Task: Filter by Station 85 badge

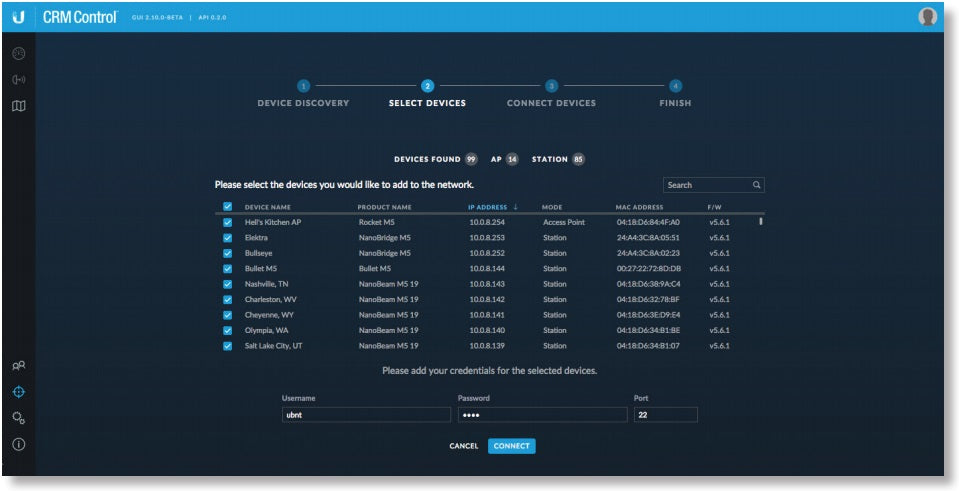Action: (579, 160)
